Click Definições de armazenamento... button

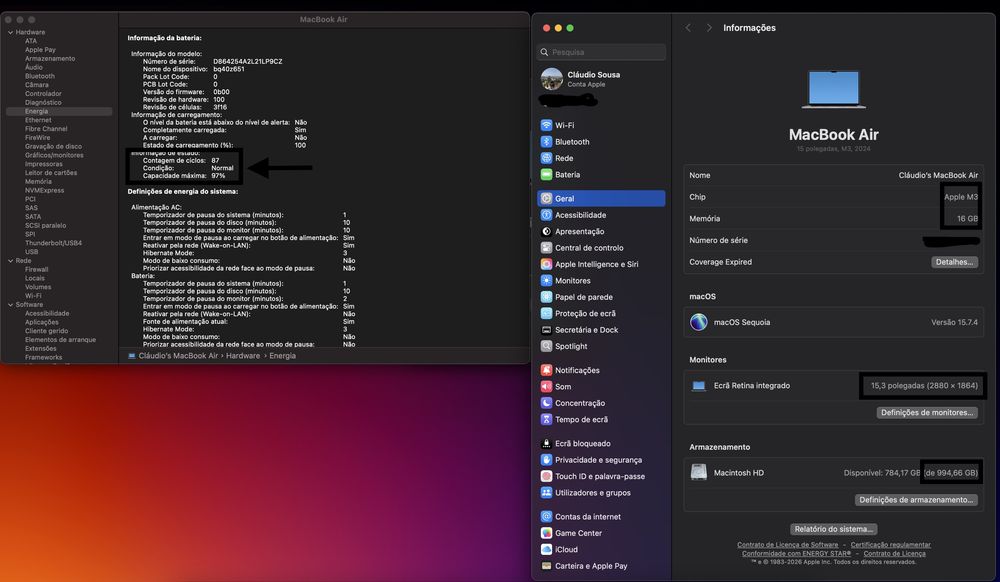(916, 500)
